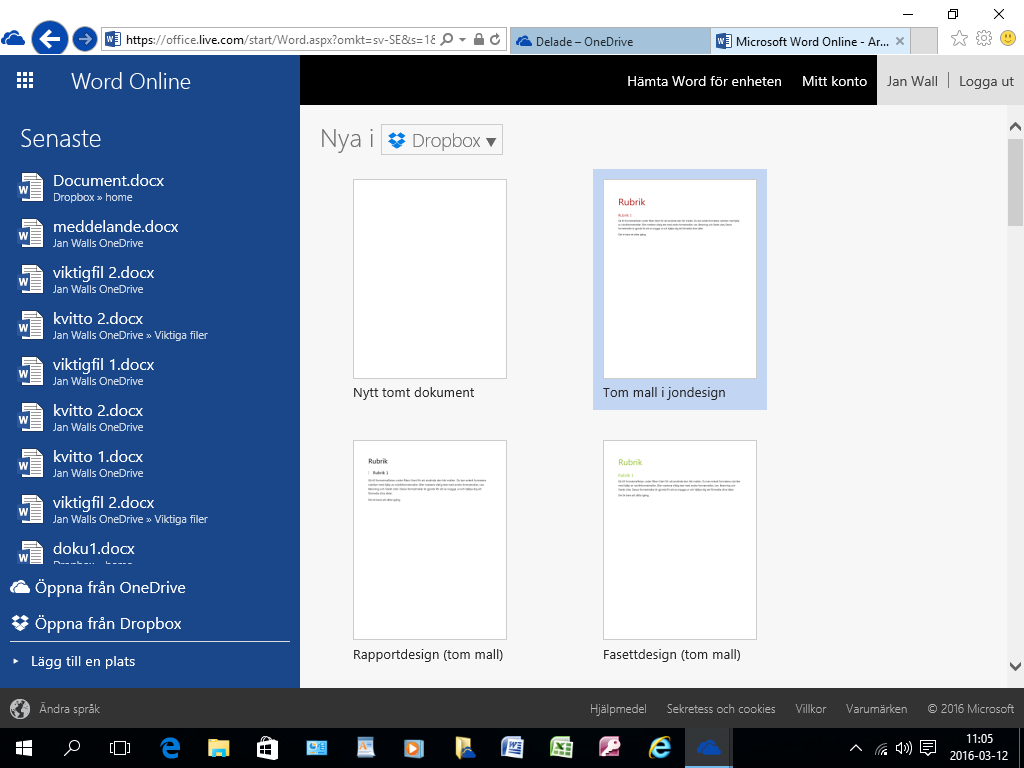Open the address bar dropdown arrow

462,40
